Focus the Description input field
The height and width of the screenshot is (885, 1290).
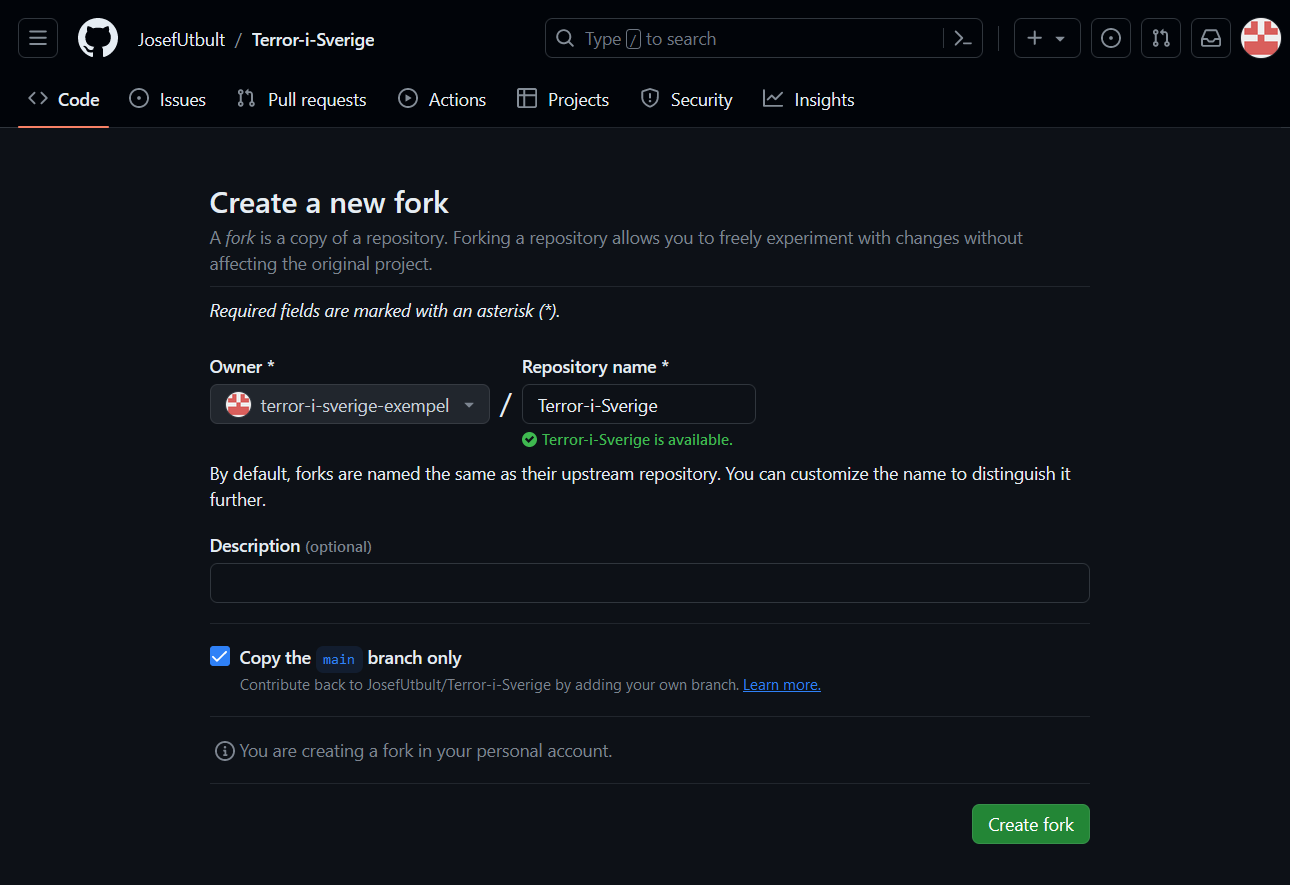tap(650, 583)
